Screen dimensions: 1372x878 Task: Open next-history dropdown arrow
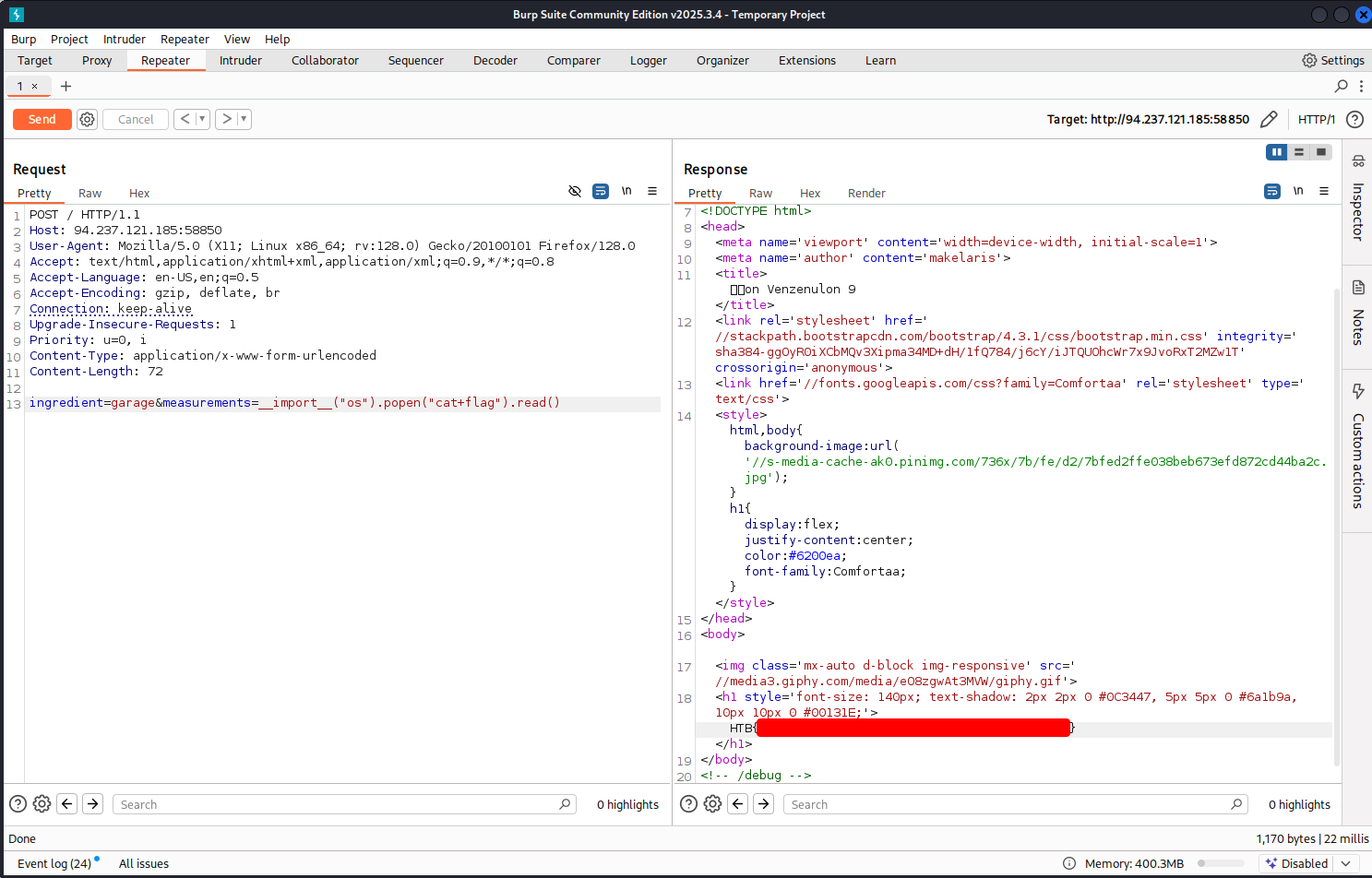click(x=244, y=119)
